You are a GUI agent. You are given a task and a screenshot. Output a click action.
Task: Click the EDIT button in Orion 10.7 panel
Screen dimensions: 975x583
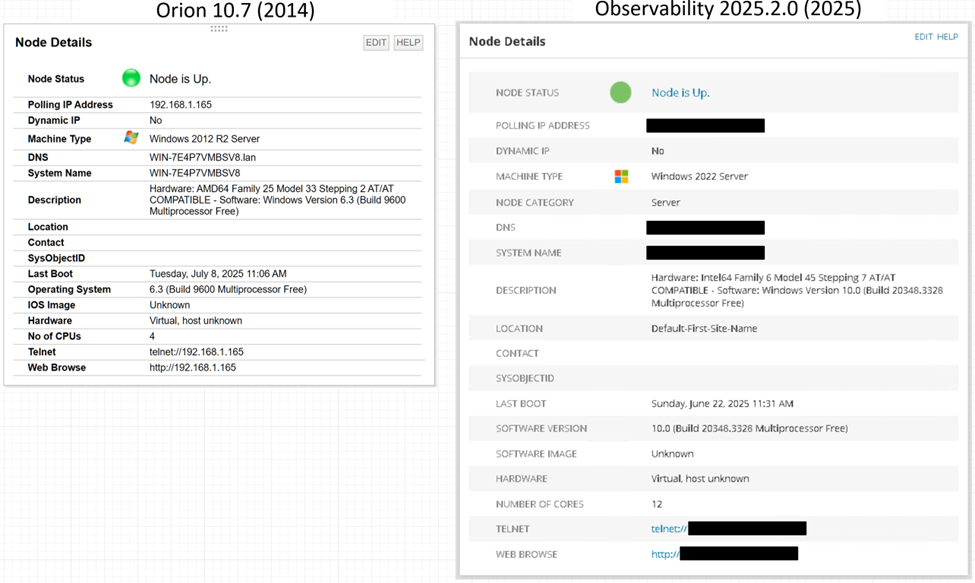[376, 43]
